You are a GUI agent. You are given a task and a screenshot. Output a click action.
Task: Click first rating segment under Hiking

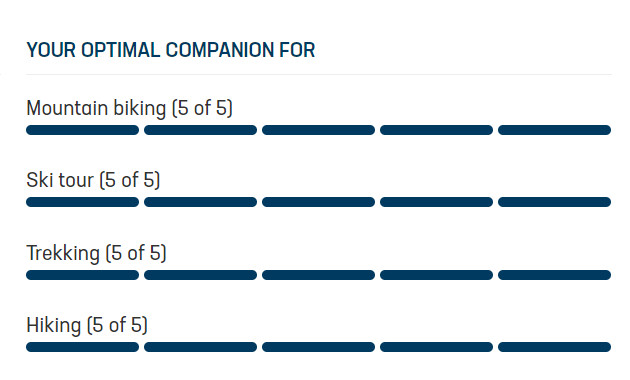point(82,347)
